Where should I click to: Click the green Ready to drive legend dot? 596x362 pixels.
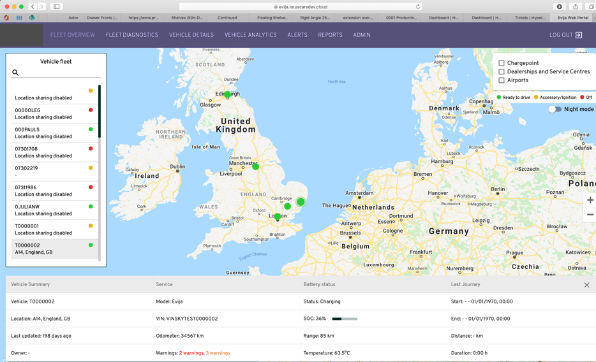coord(499,97)
